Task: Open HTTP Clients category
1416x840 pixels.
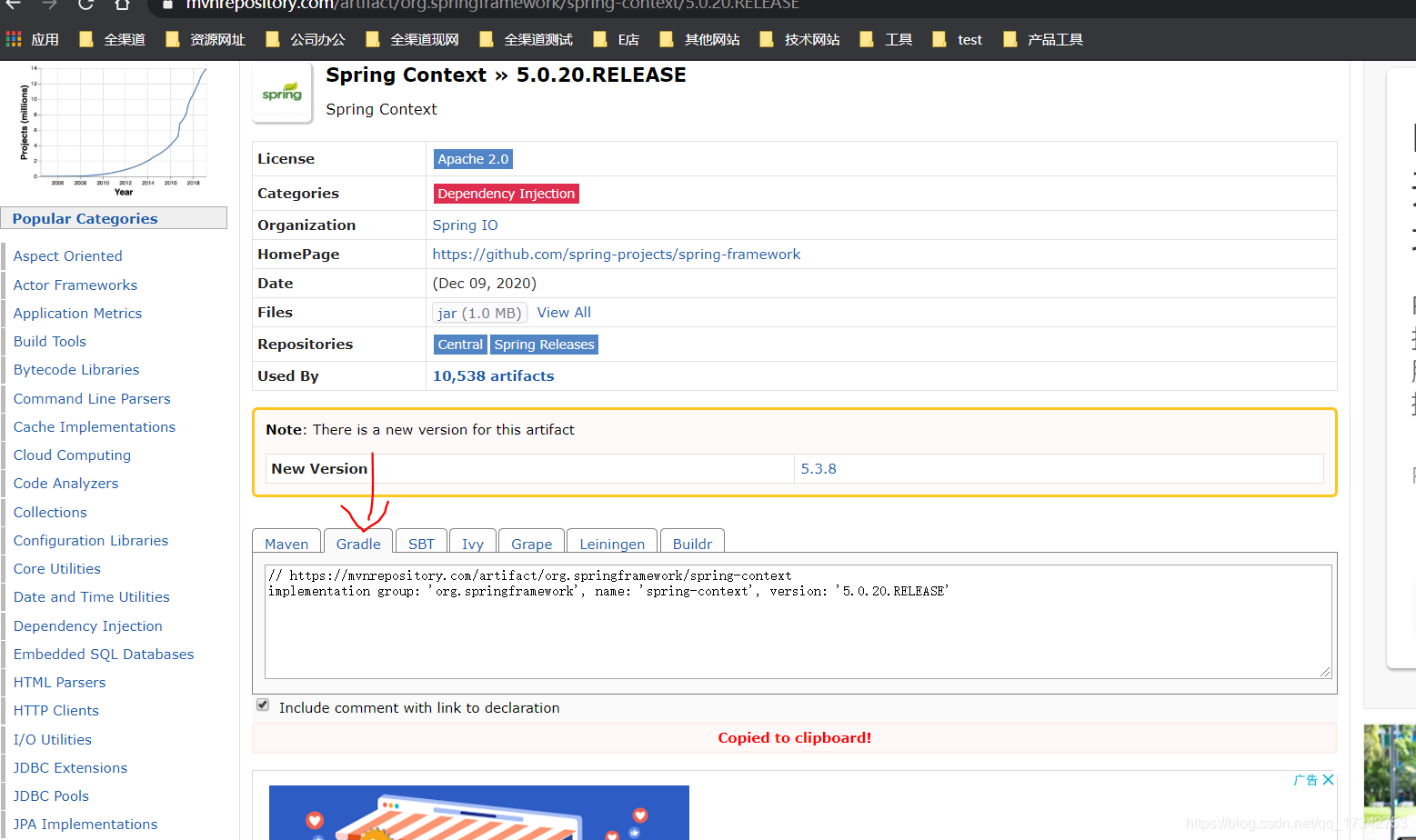Action: (x=56, y=711)
